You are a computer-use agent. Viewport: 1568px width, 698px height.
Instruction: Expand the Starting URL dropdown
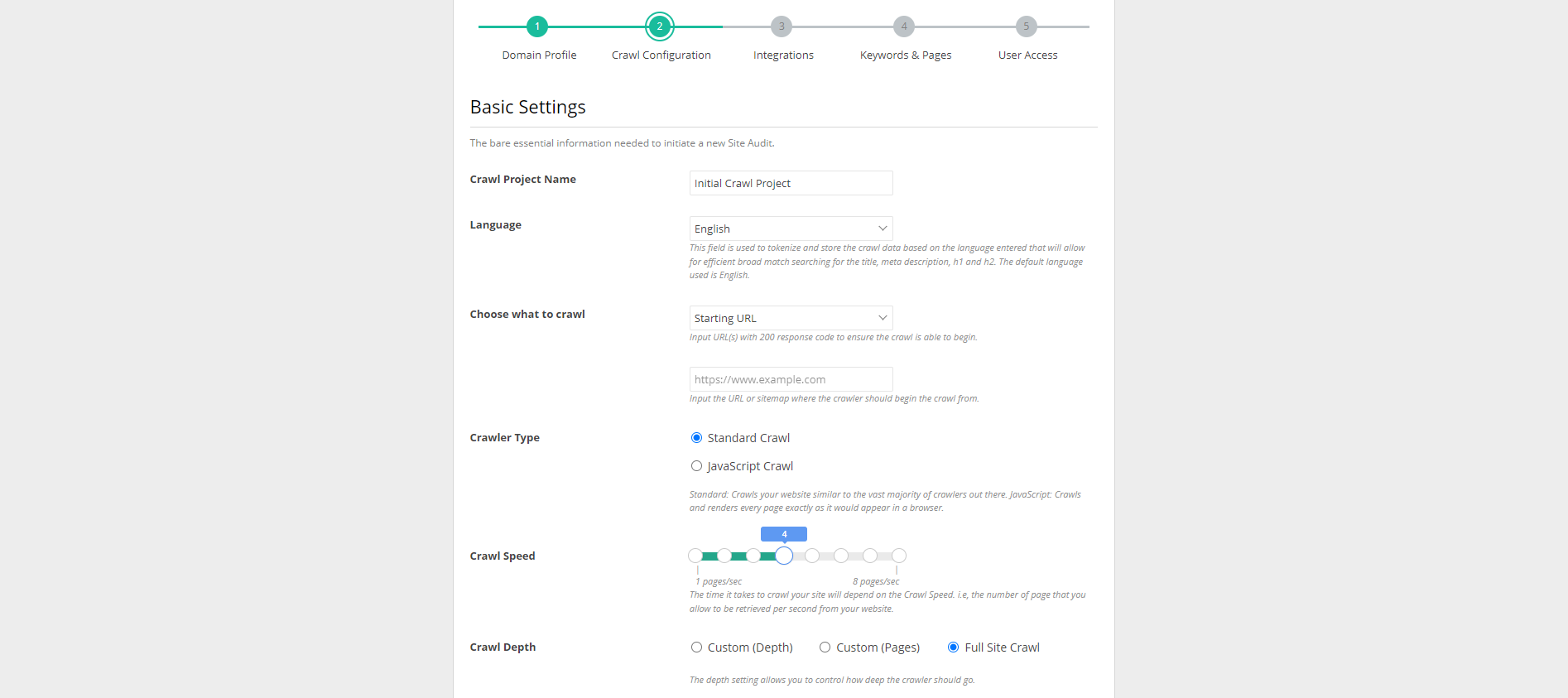[791, 318]
